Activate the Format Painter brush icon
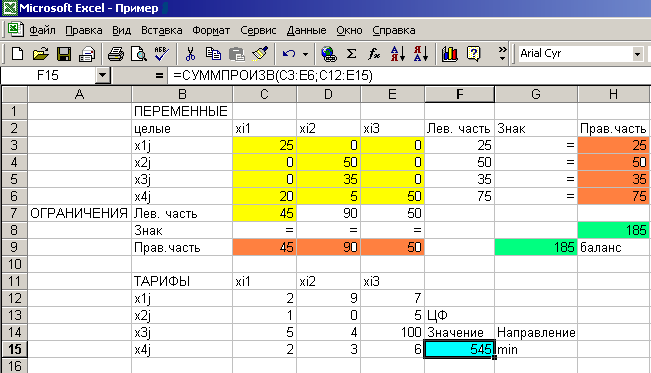This screenshot has height=373, width=651. tap(260, 54)
